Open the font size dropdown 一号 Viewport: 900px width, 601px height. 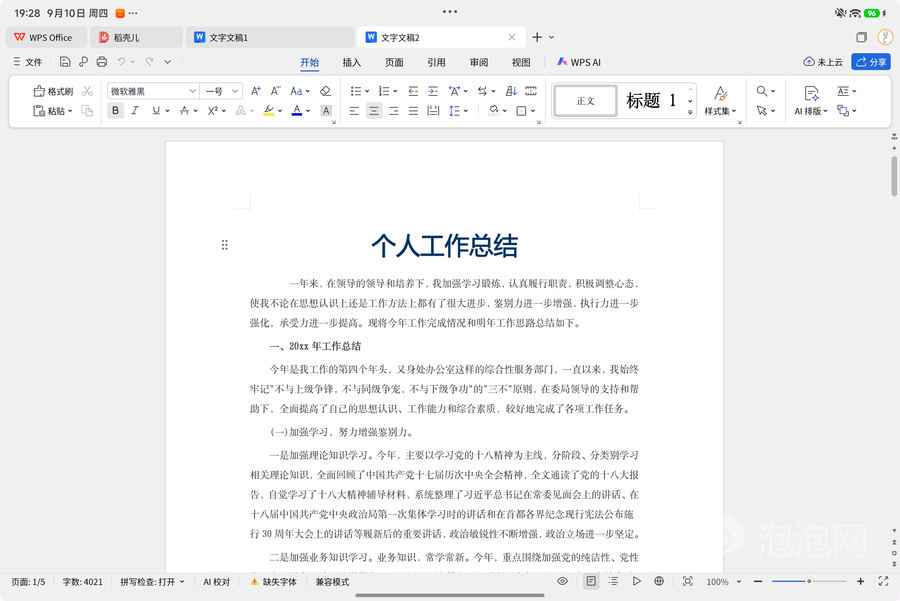click(222, 91)
